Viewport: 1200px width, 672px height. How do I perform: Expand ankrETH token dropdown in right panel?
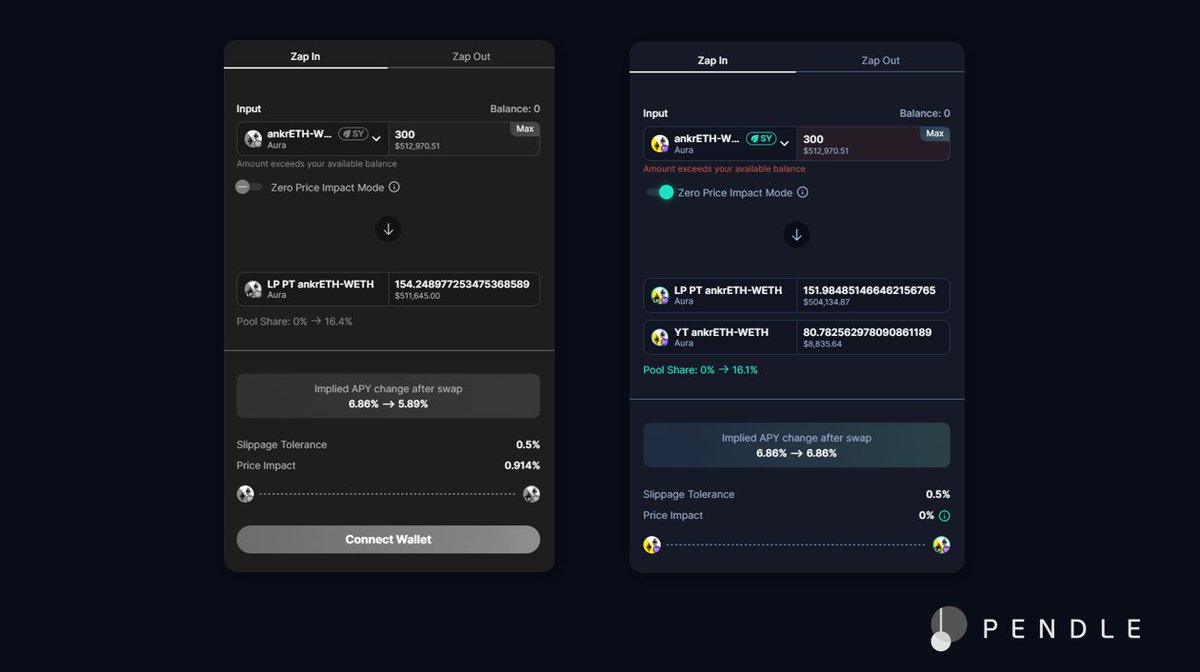(784, 144)
